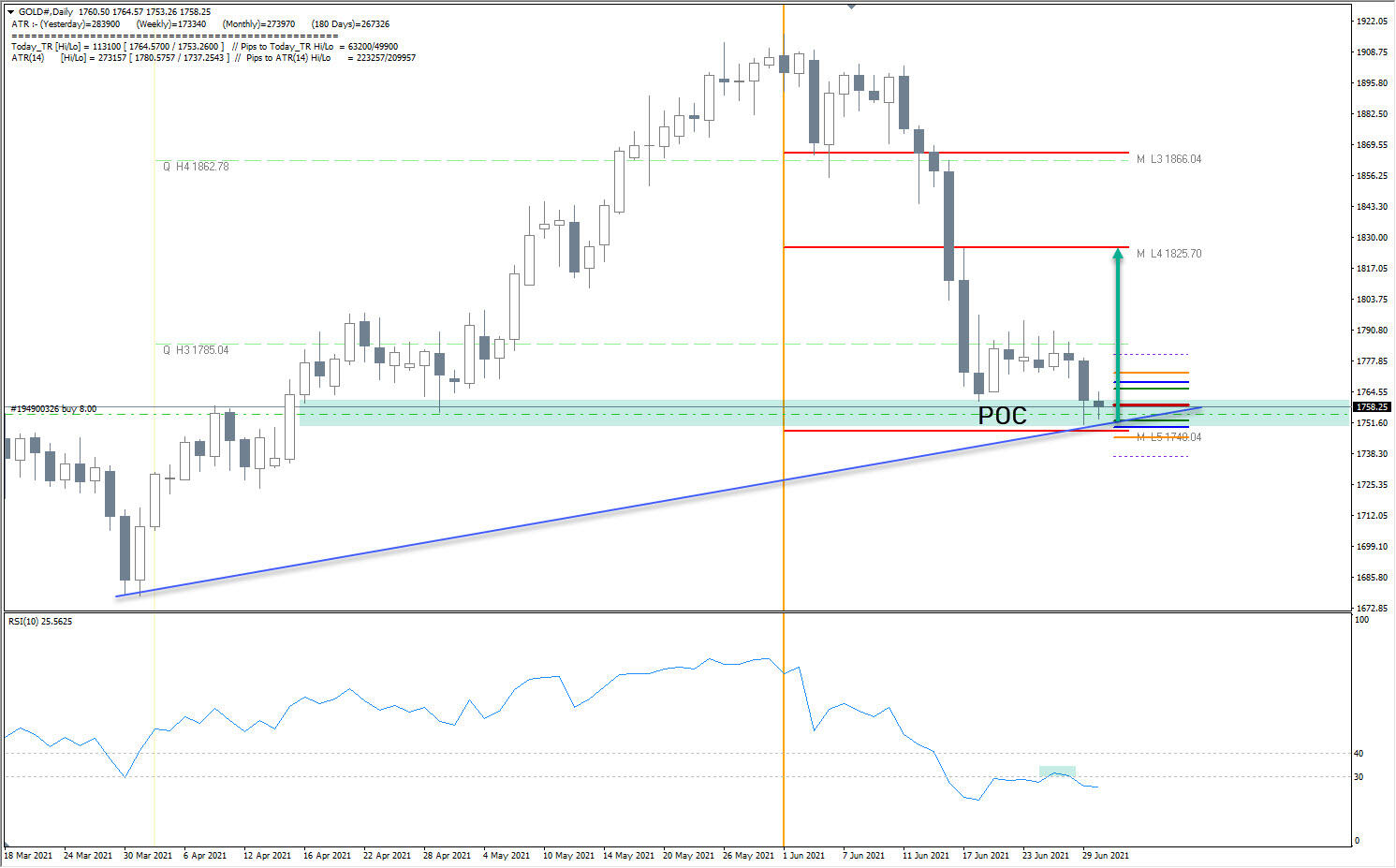
Task: Click price axis label 1738.30
Action: tap(1372, 454)
